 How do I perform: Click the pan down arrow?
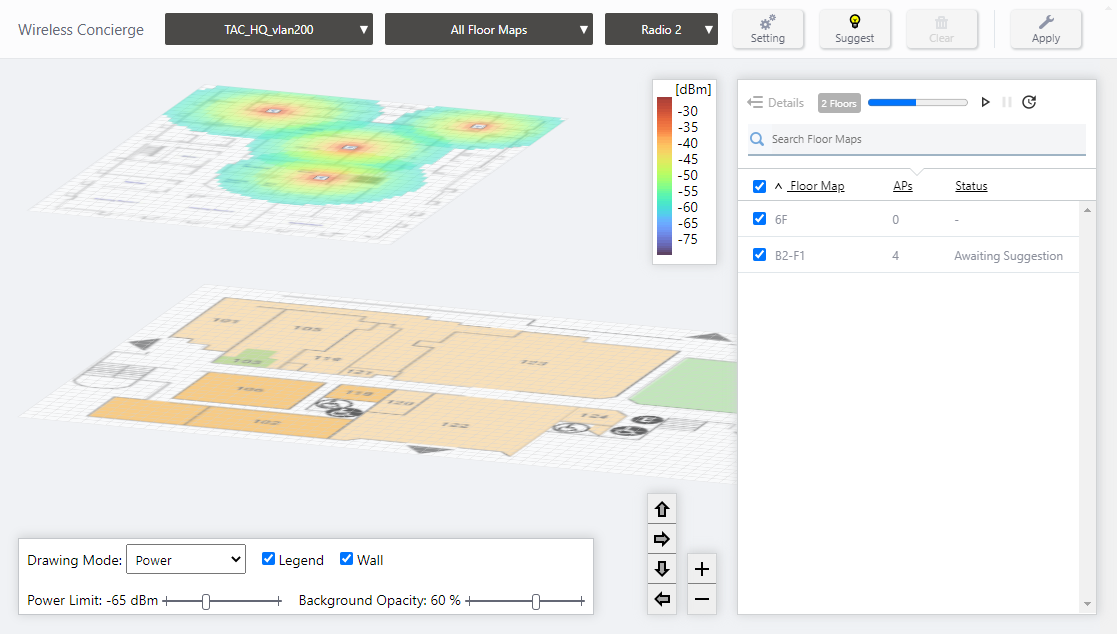tap(662, 569)
